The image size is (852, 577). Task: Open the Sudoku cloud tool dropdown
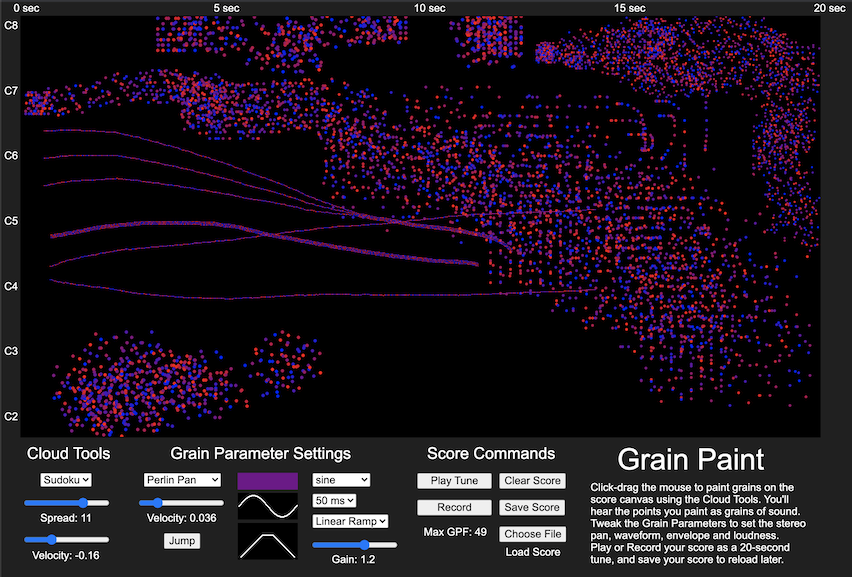click(65, 479)
